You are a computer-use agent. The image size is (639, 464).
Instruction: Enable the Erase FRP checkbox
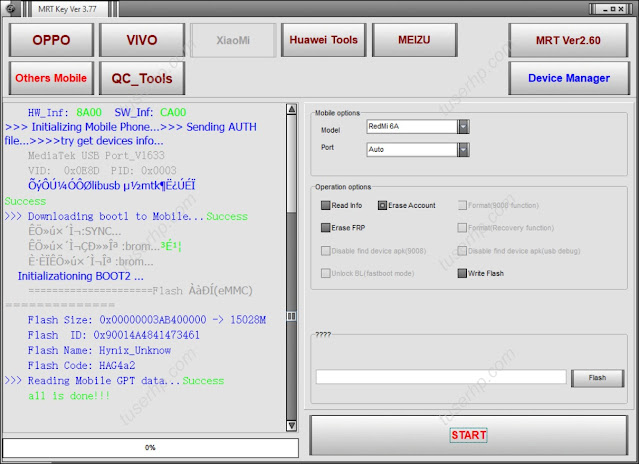point(325,228)
